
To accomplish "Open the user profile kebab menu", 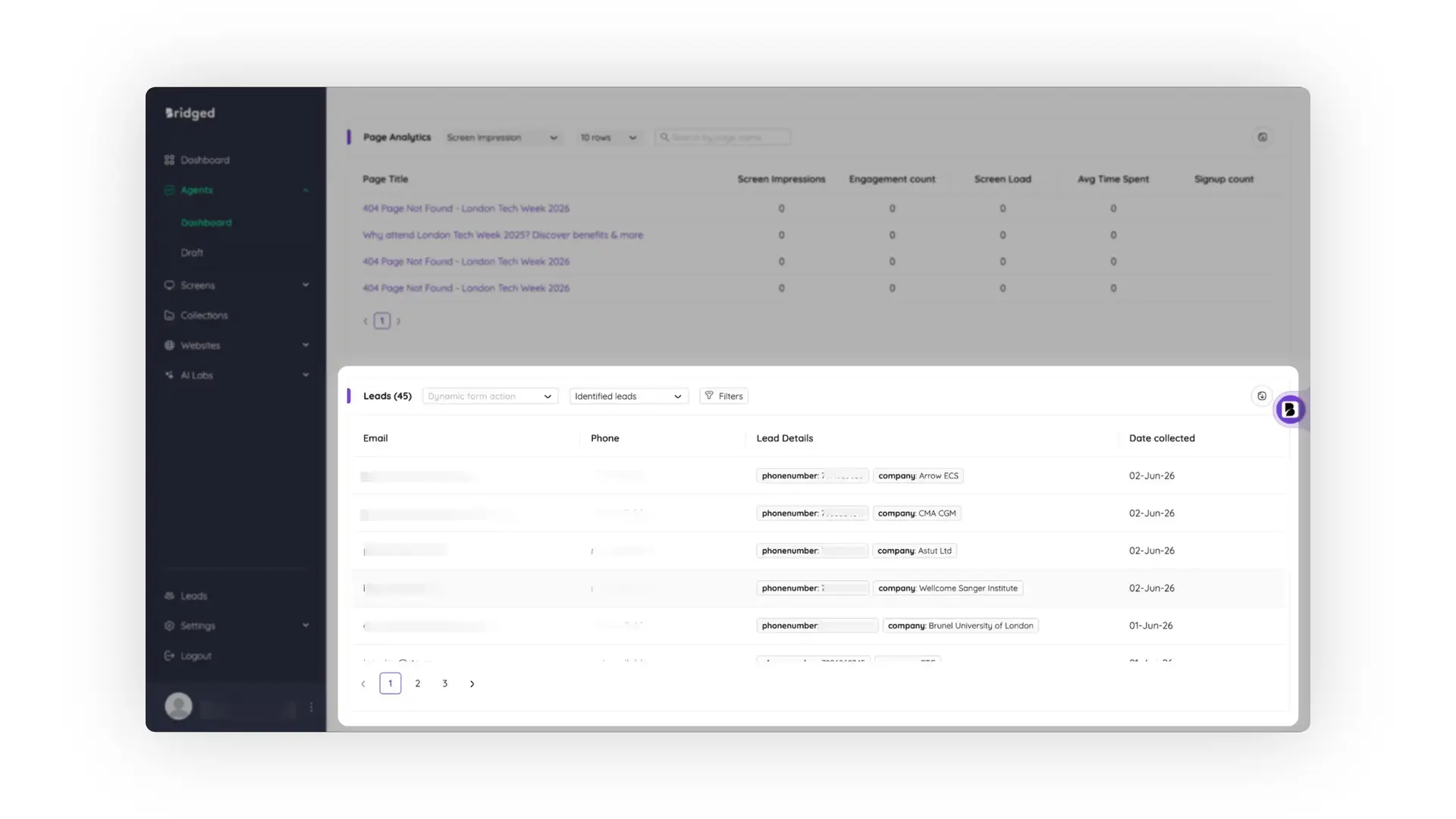I will [x=311, y=708].
